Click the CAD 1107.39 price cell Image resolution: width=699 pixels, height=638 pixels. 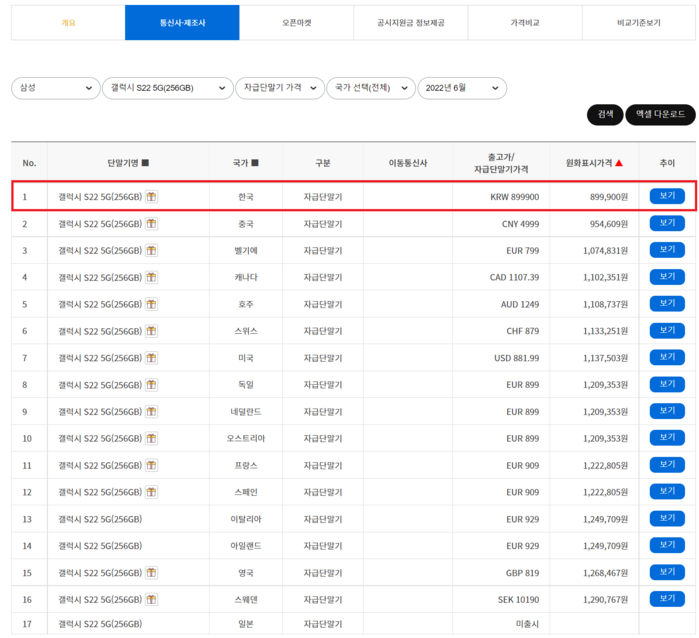pos(514,277)
